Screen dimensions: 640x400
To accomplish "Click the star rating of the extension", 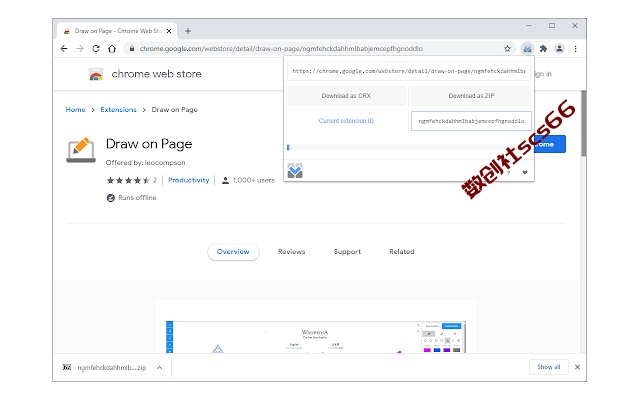I will [128, 180].
